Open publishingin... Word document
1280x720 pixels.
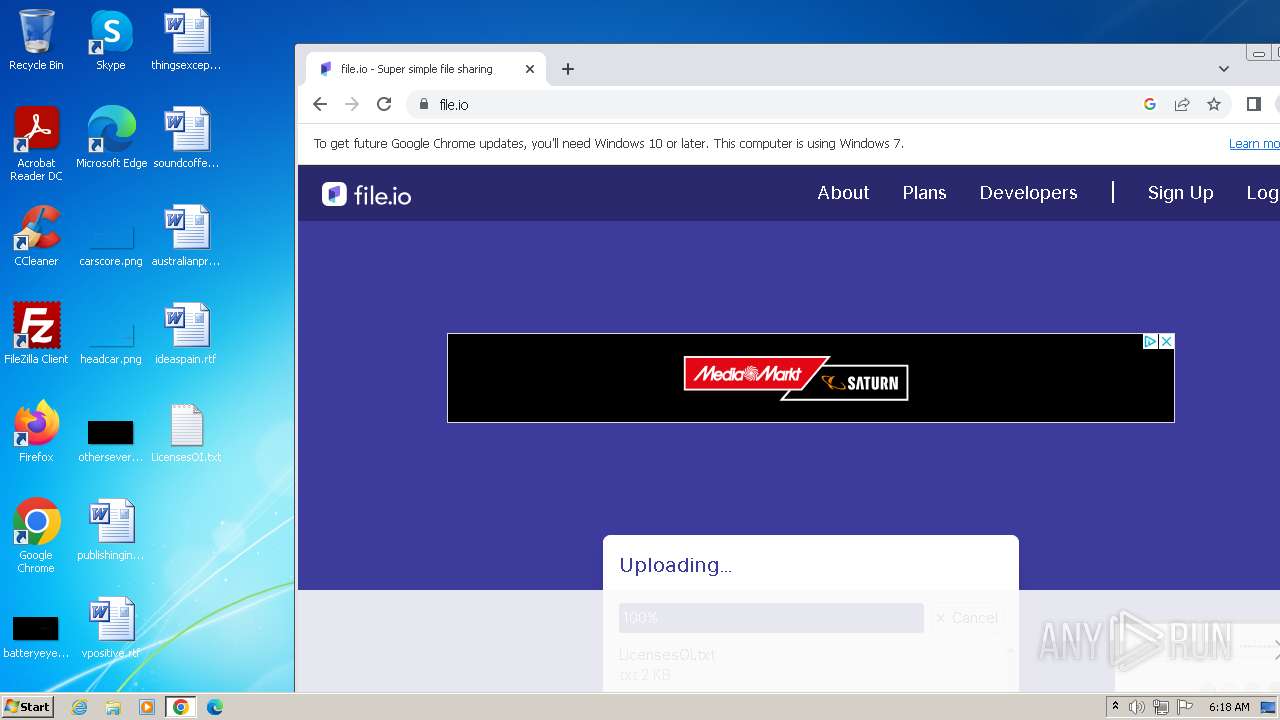(x=111, y=530)
